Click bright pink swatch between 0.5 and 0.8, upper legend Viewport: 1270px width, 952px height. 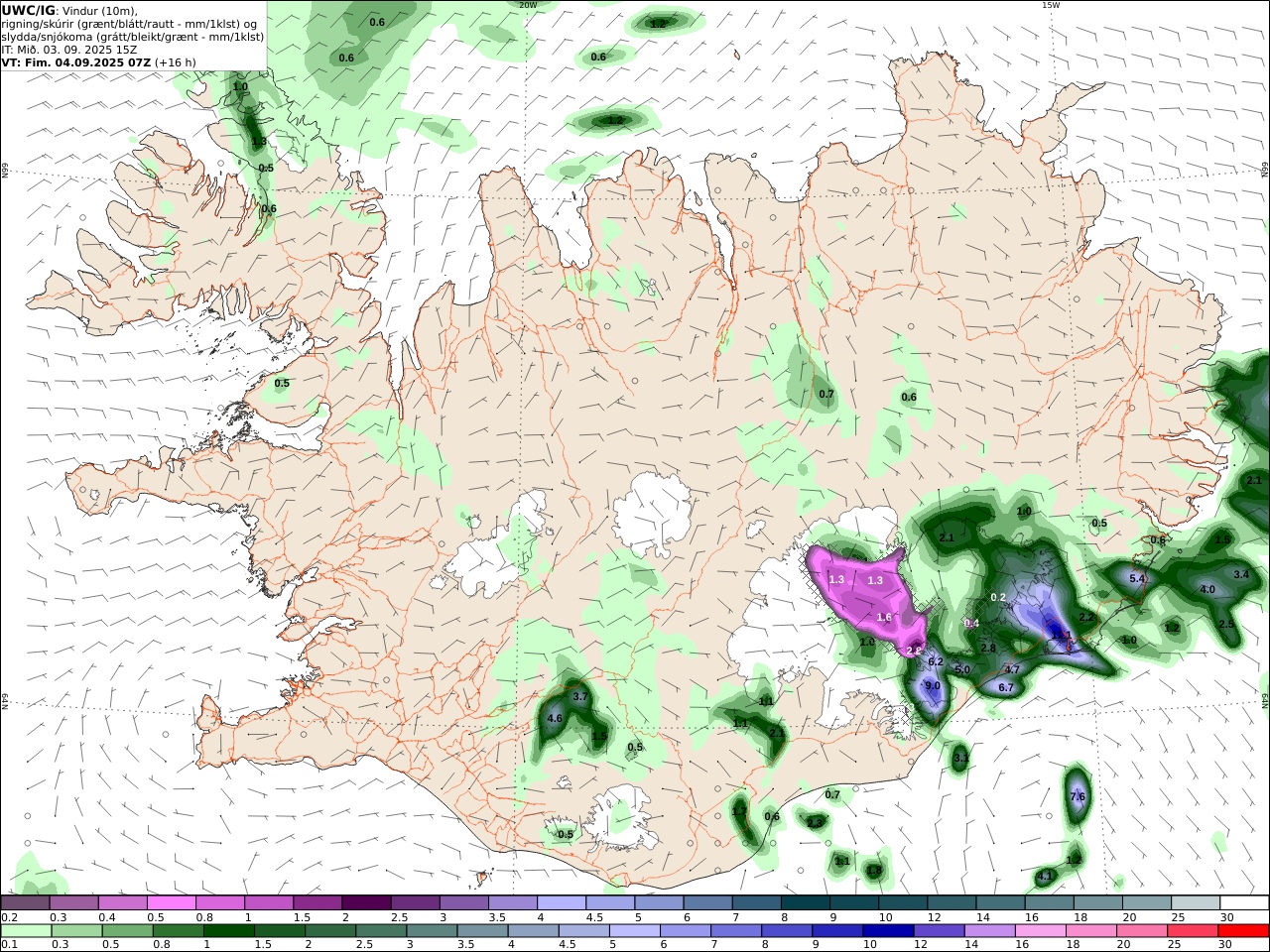(171, 903)
